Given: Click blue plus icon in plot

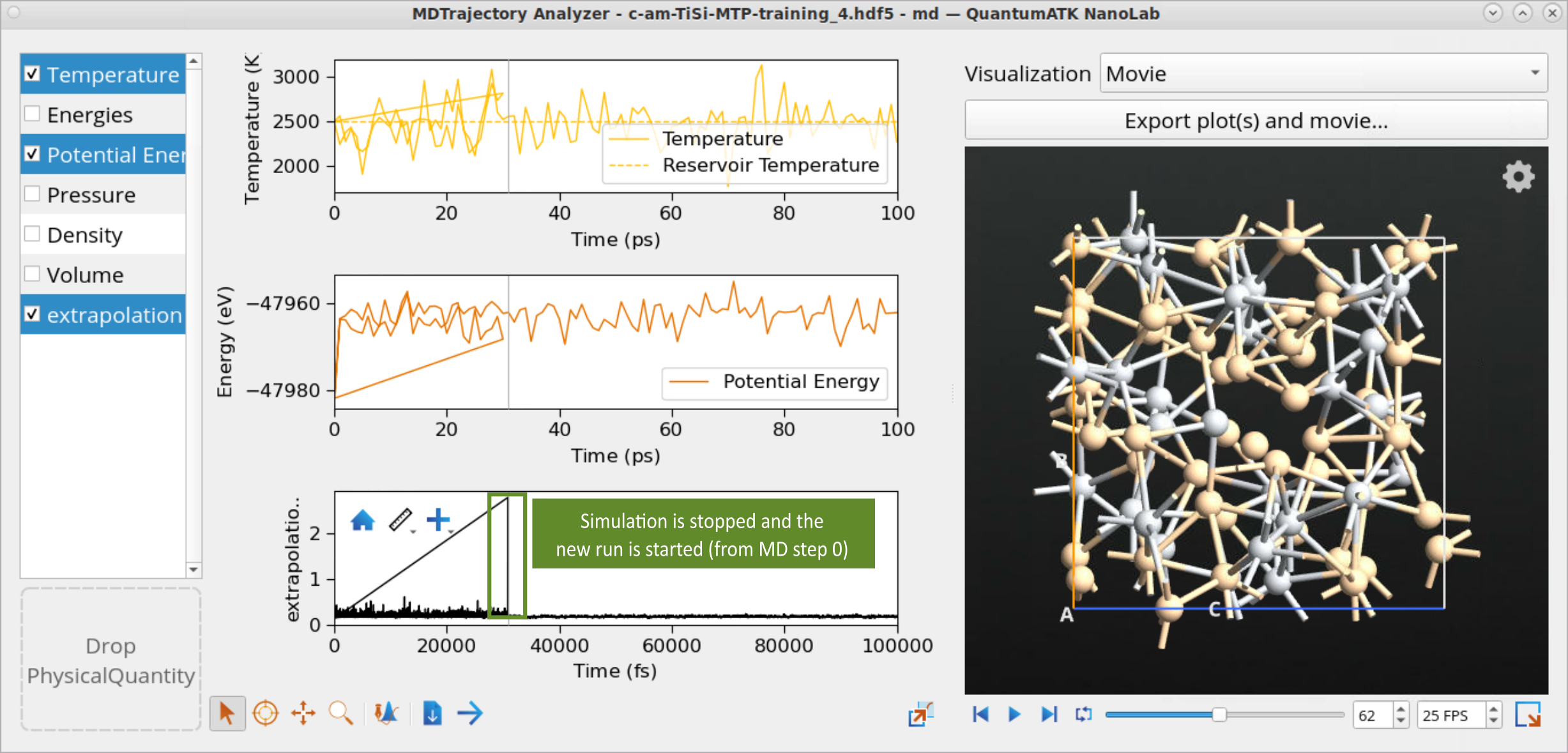Looking at the screenshot, I should 438,519.
